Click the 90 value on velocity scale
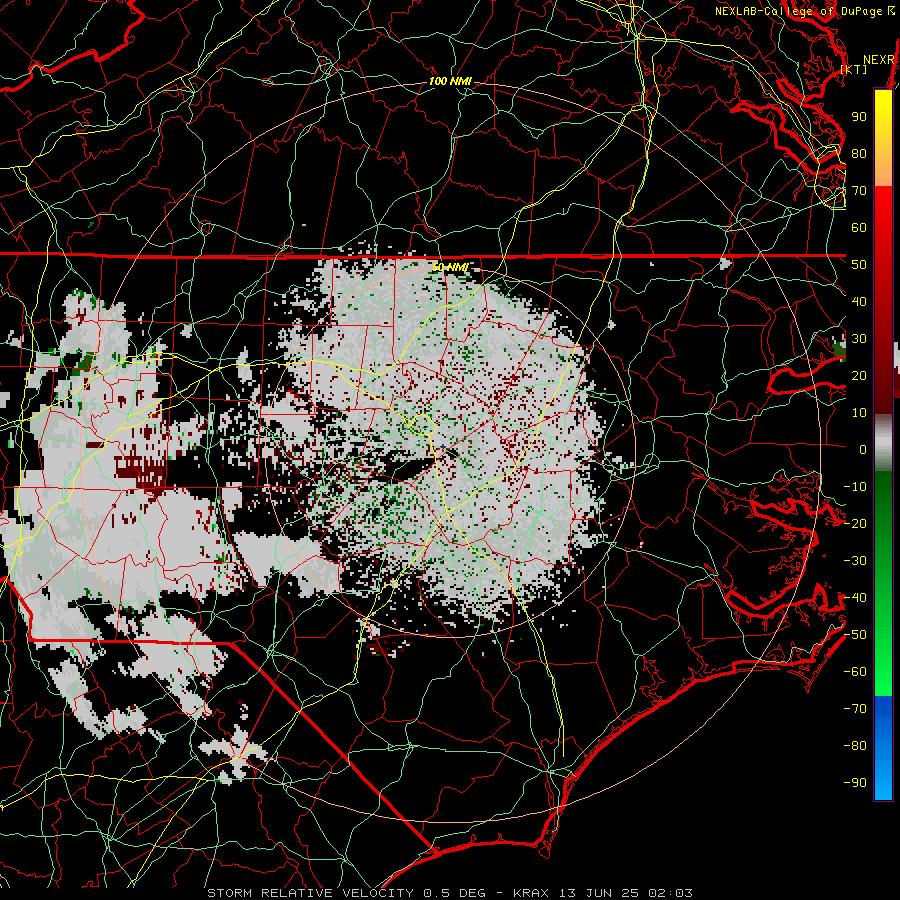 859,117
